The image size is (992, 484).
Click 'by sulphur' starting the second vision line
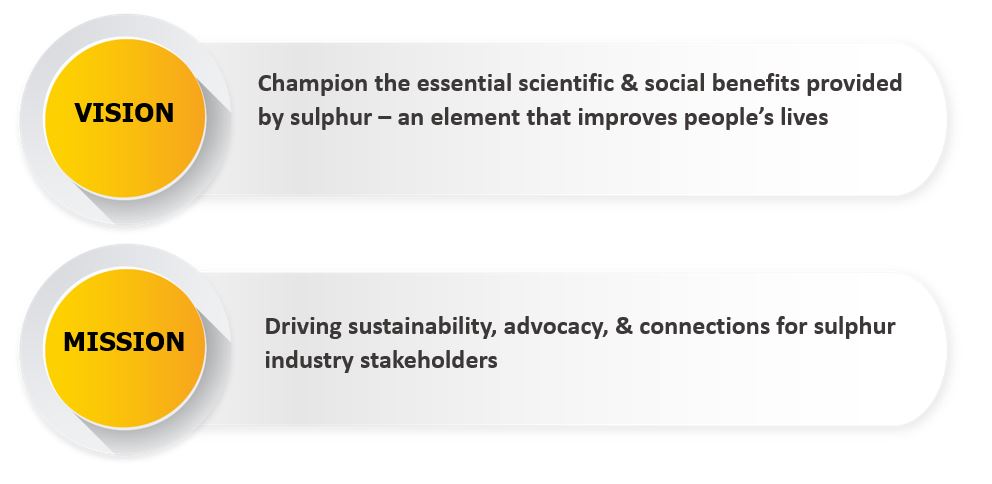[314, 118]
